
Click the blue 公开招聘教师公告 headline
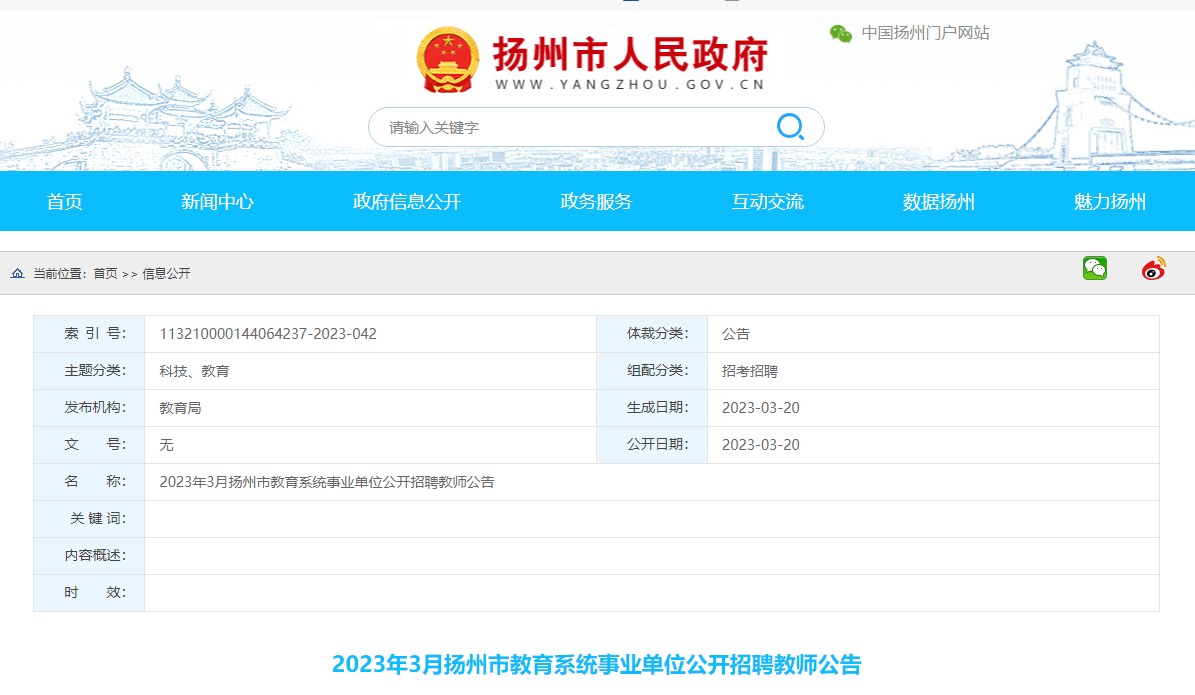tap(596, 665)
